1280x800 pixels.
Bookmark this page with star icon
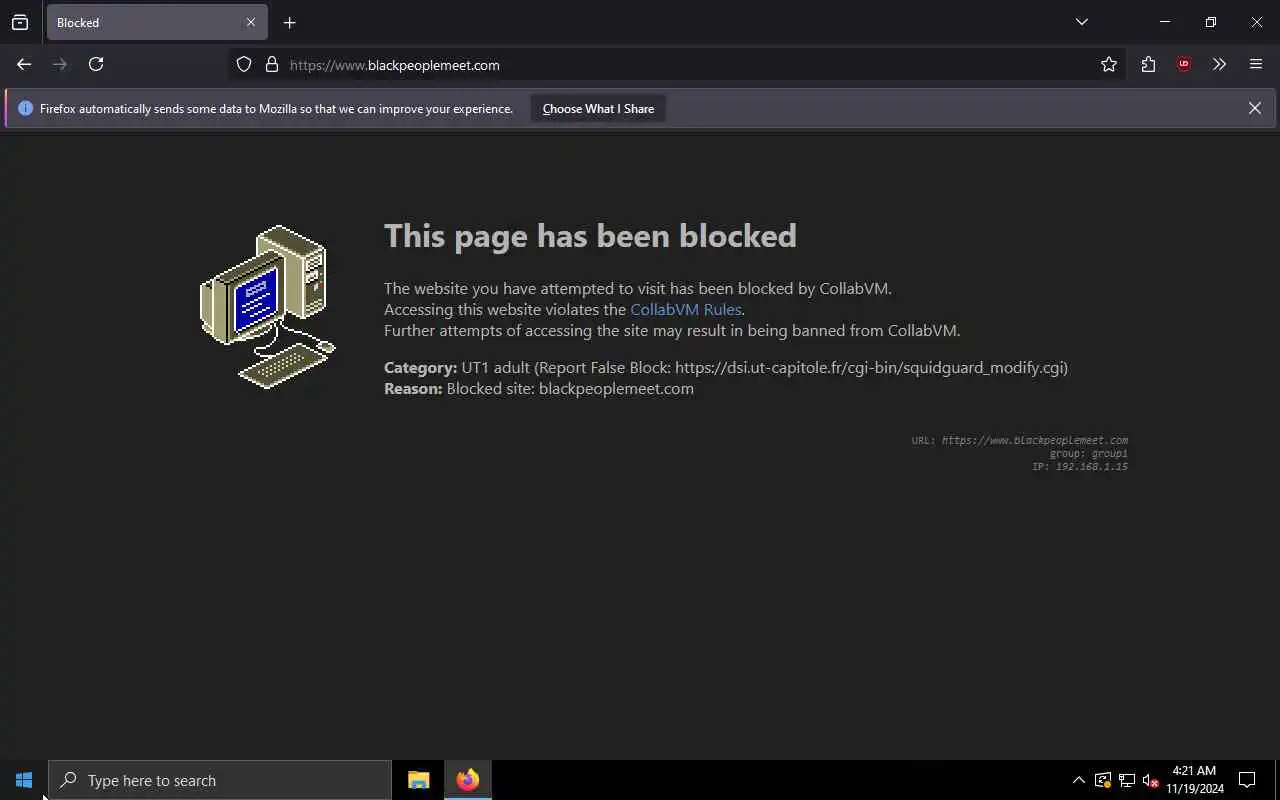tap(1109, 65)
